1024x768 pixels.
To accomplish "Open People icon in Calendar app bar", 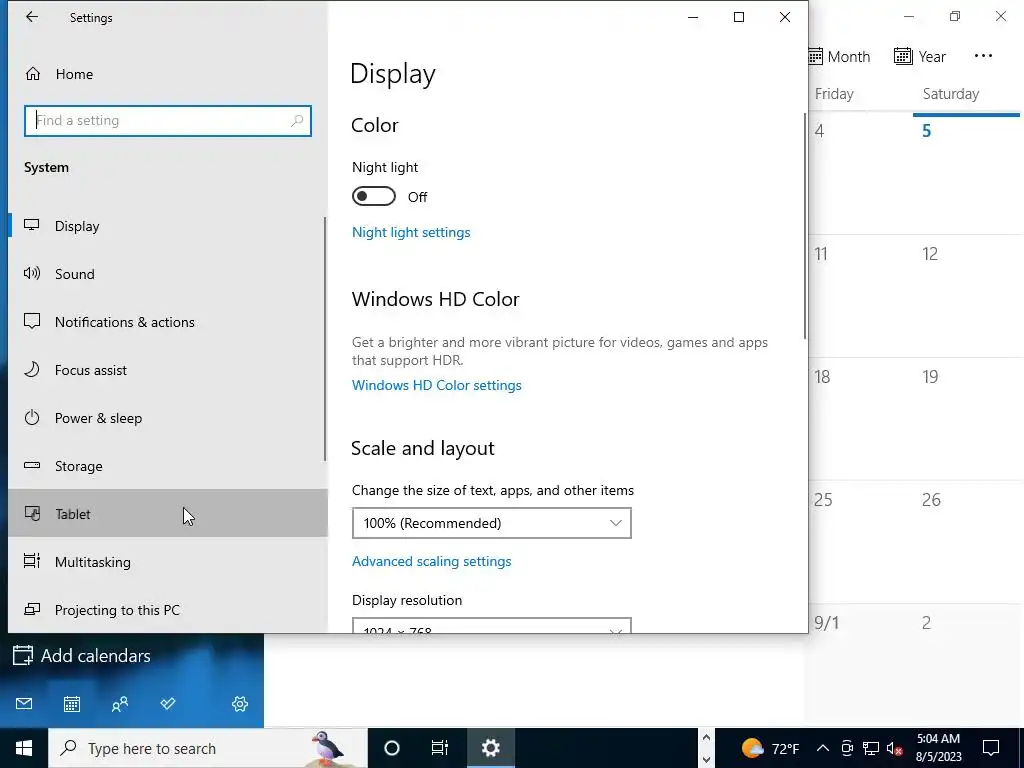I will pos(120,703).
